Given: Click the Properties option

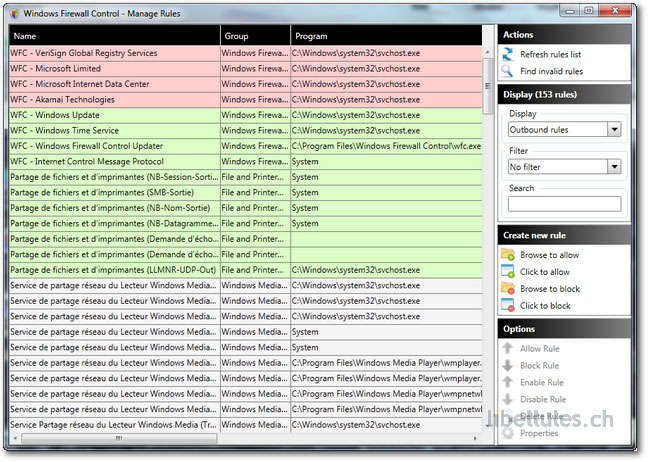Looking at the screenshot, I should [x=539, y=433].
